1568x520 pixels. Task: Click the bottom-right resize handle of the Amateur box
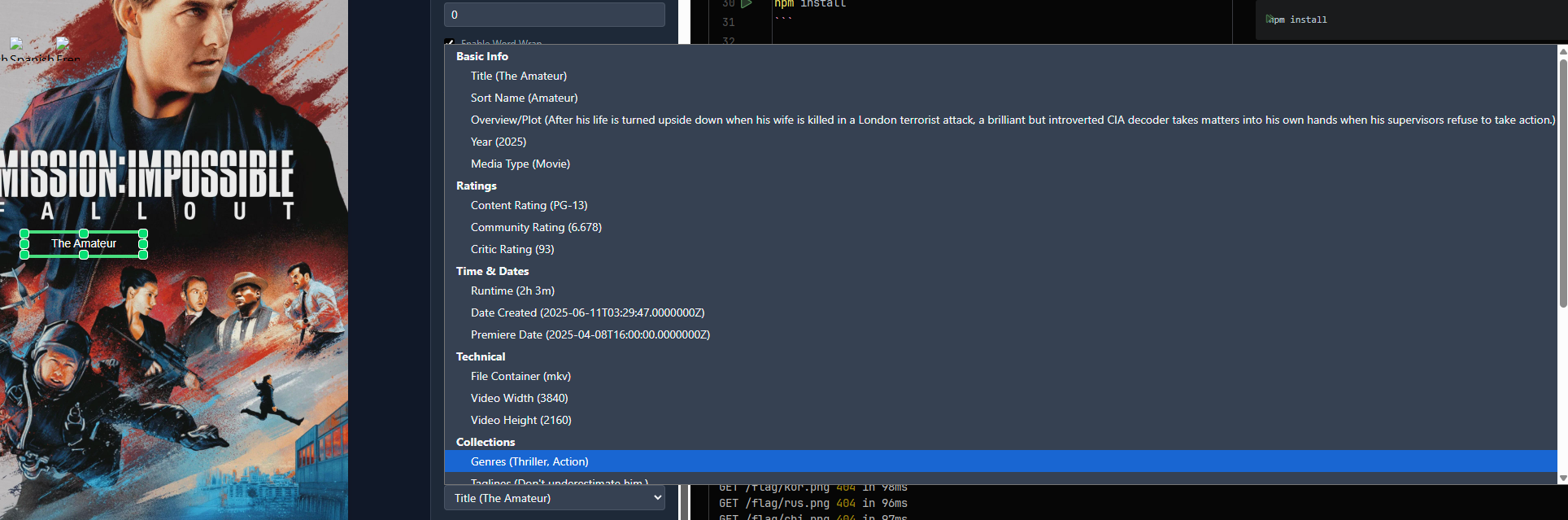143,255
